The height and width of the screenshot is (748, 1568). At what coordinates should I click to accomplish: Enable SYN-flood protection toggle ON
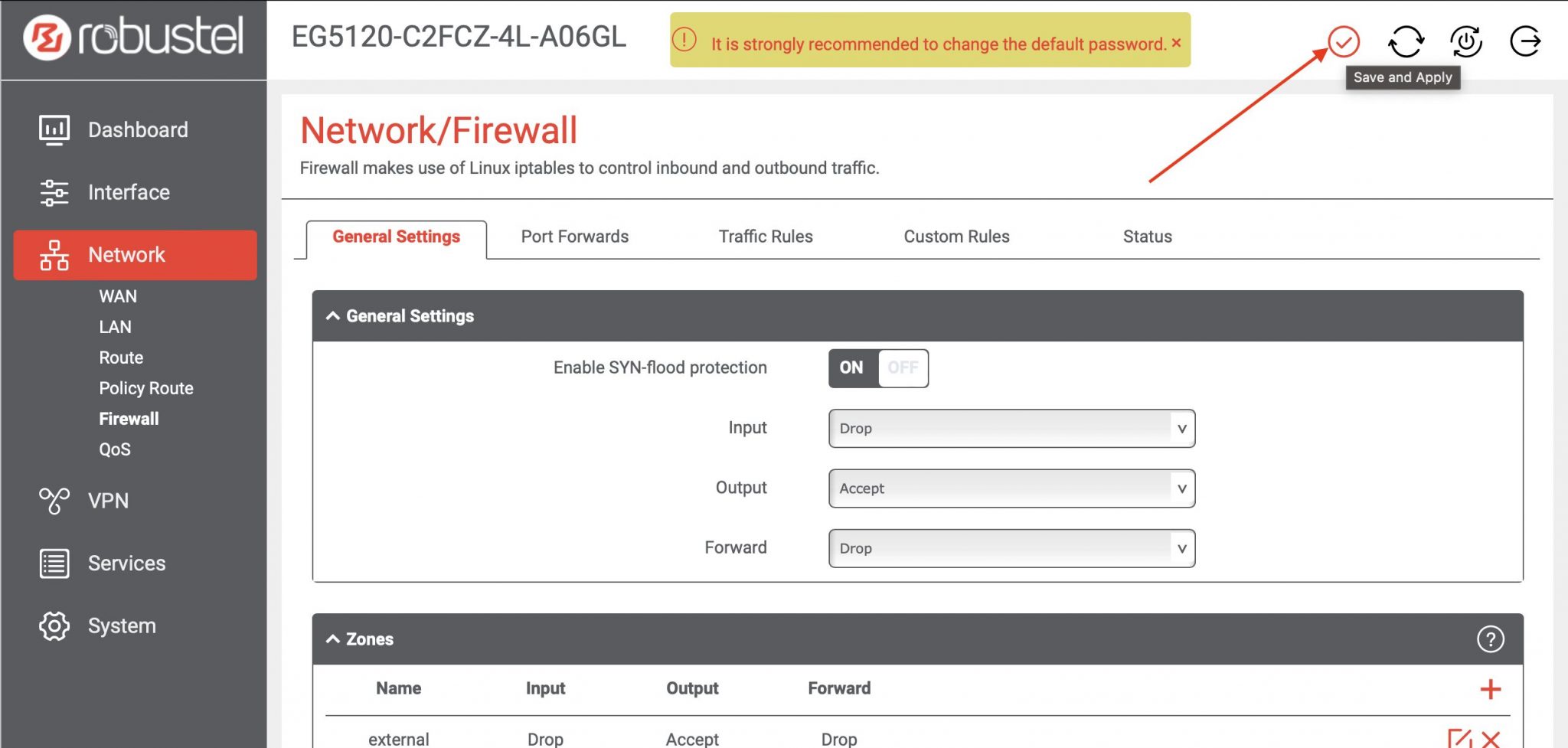(x=850, y=367)
